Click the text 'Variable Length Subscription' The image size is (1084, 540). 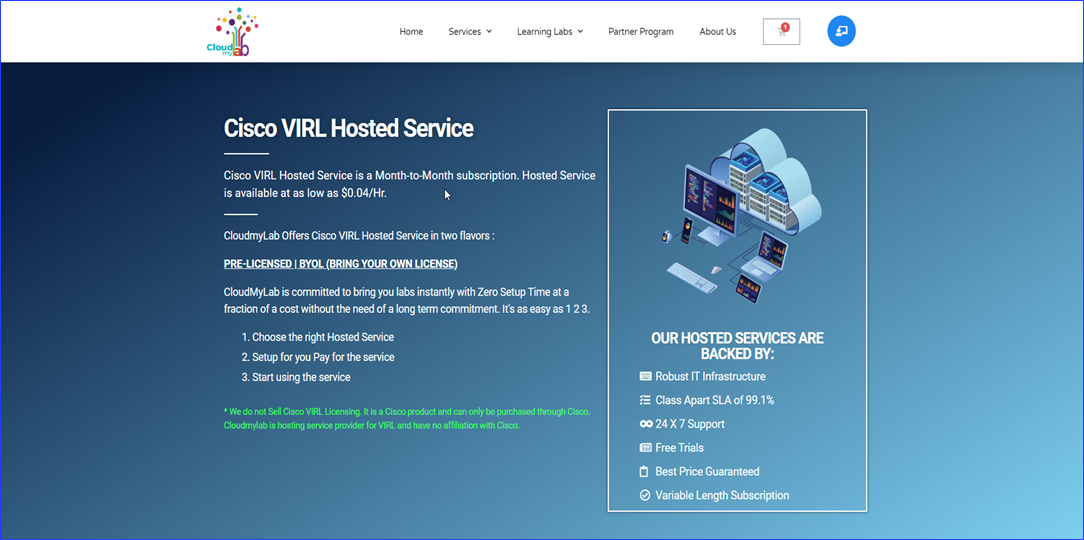click(722, 495)
